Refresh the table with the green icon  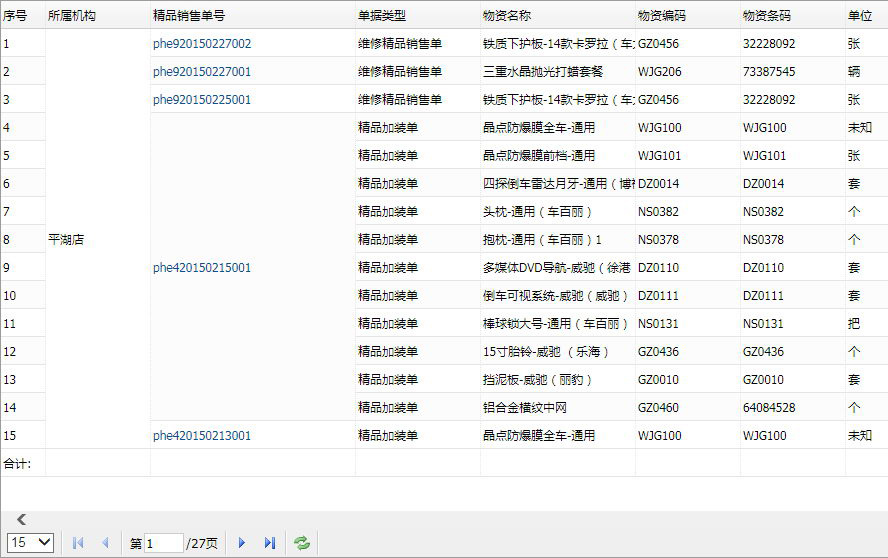pyautogui.click(x=301, y=543)
